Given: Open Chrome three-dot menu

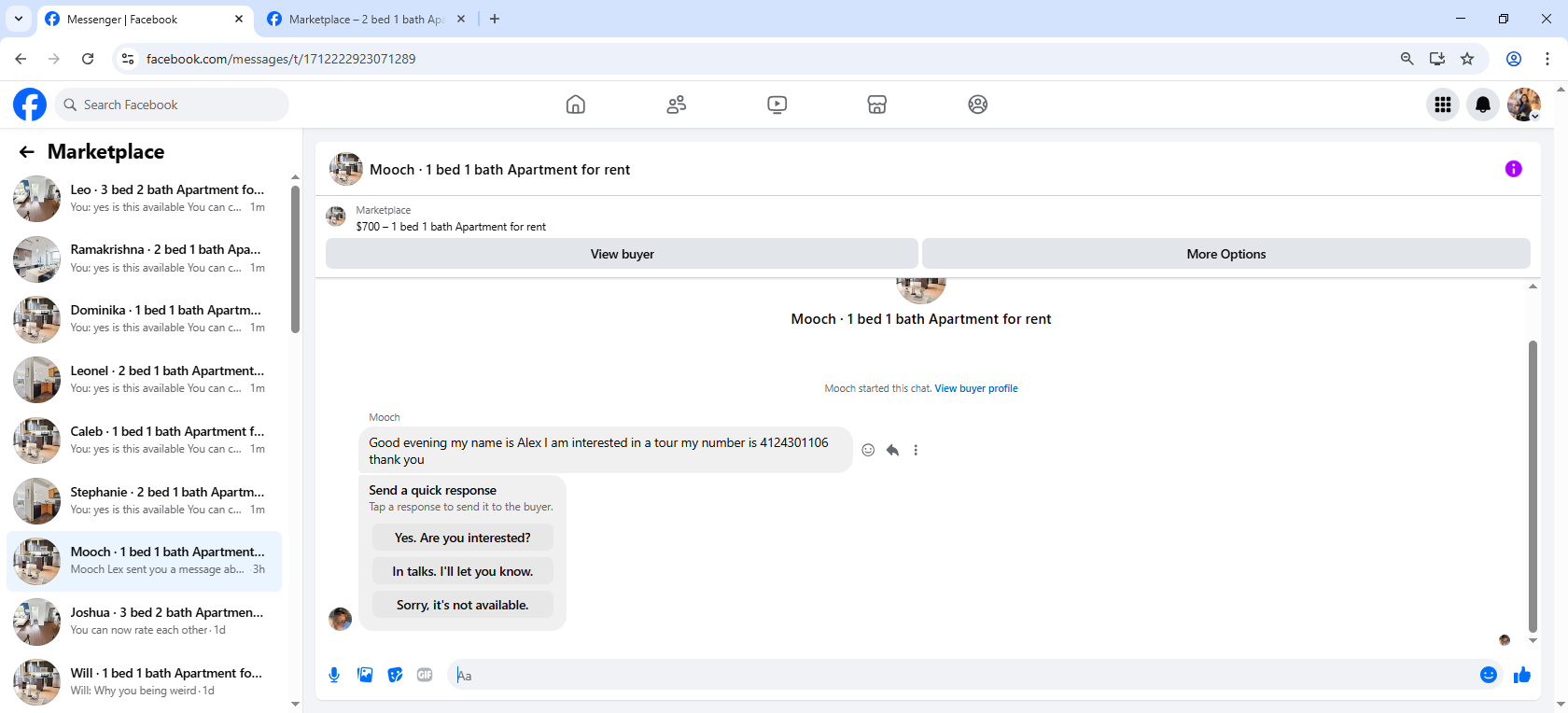Looking at the screenshot, I should click(1547, 59).
